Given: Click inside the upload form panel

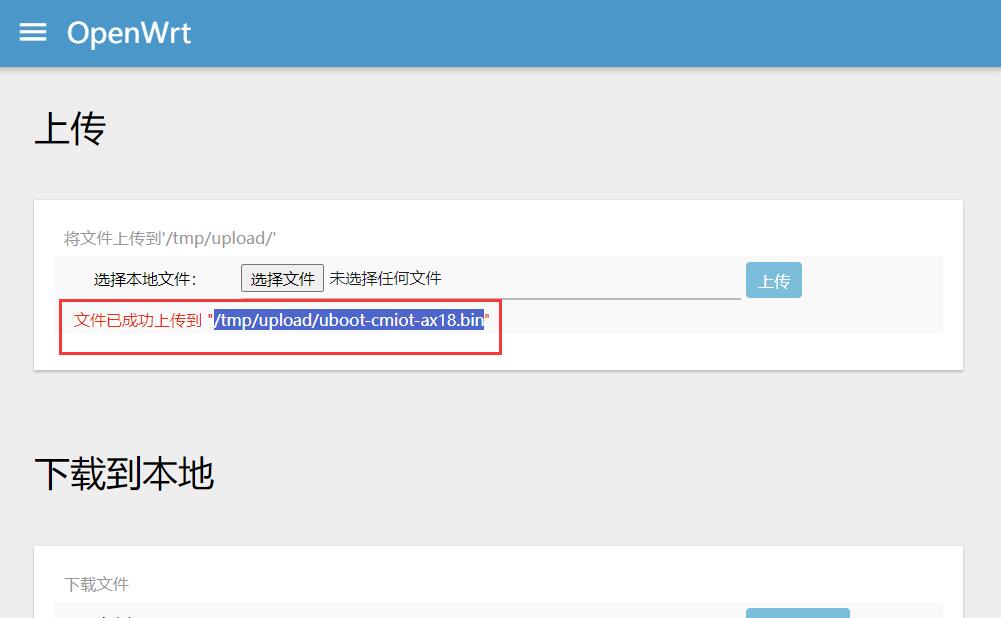Looking at the screenshot, I should click(600, 220).
